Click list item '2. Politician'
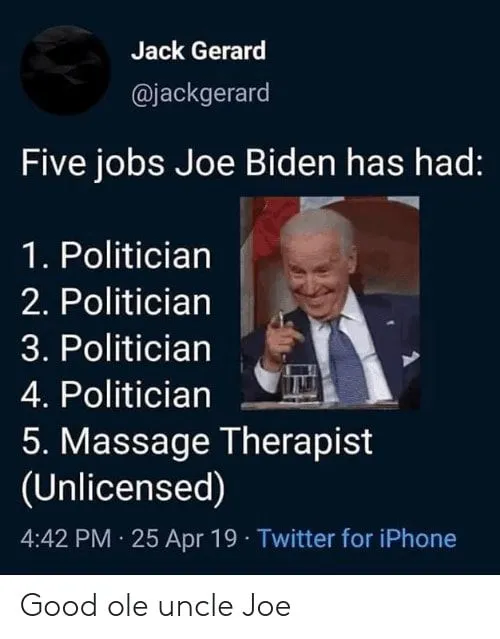This screenshot has width=500, height=639. (x=117, y=302)
